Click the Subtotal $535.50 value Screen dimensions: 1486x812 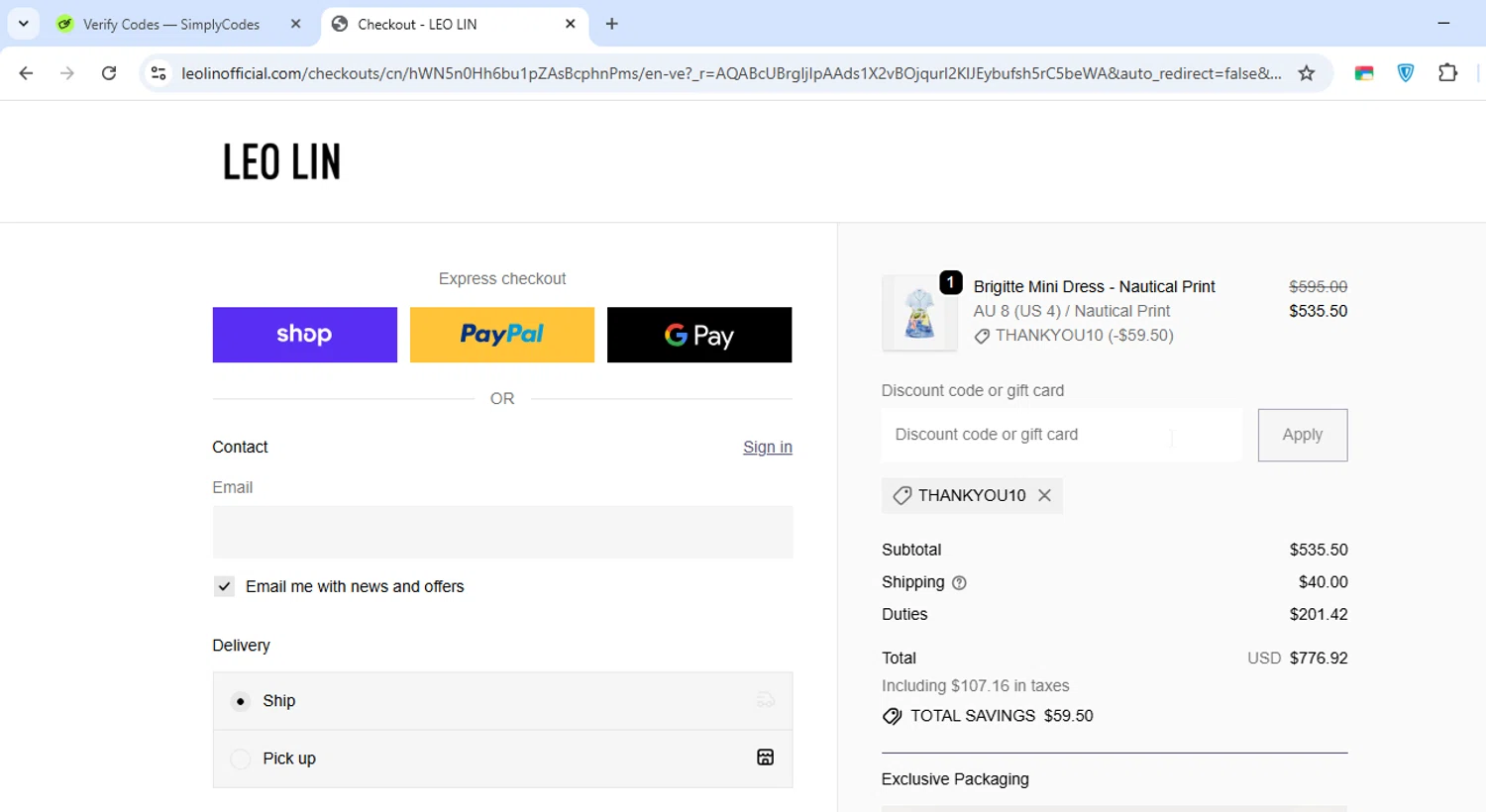pyautogui.click(x=1319, y=550)
